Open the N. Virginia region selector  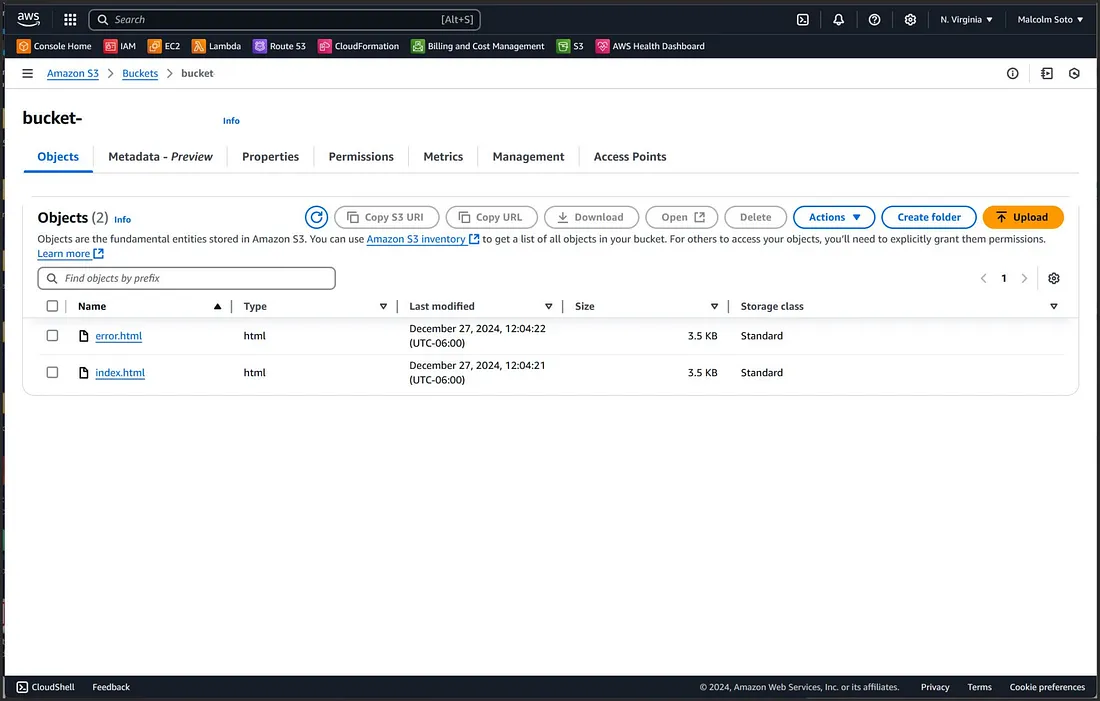pos(965,18)
